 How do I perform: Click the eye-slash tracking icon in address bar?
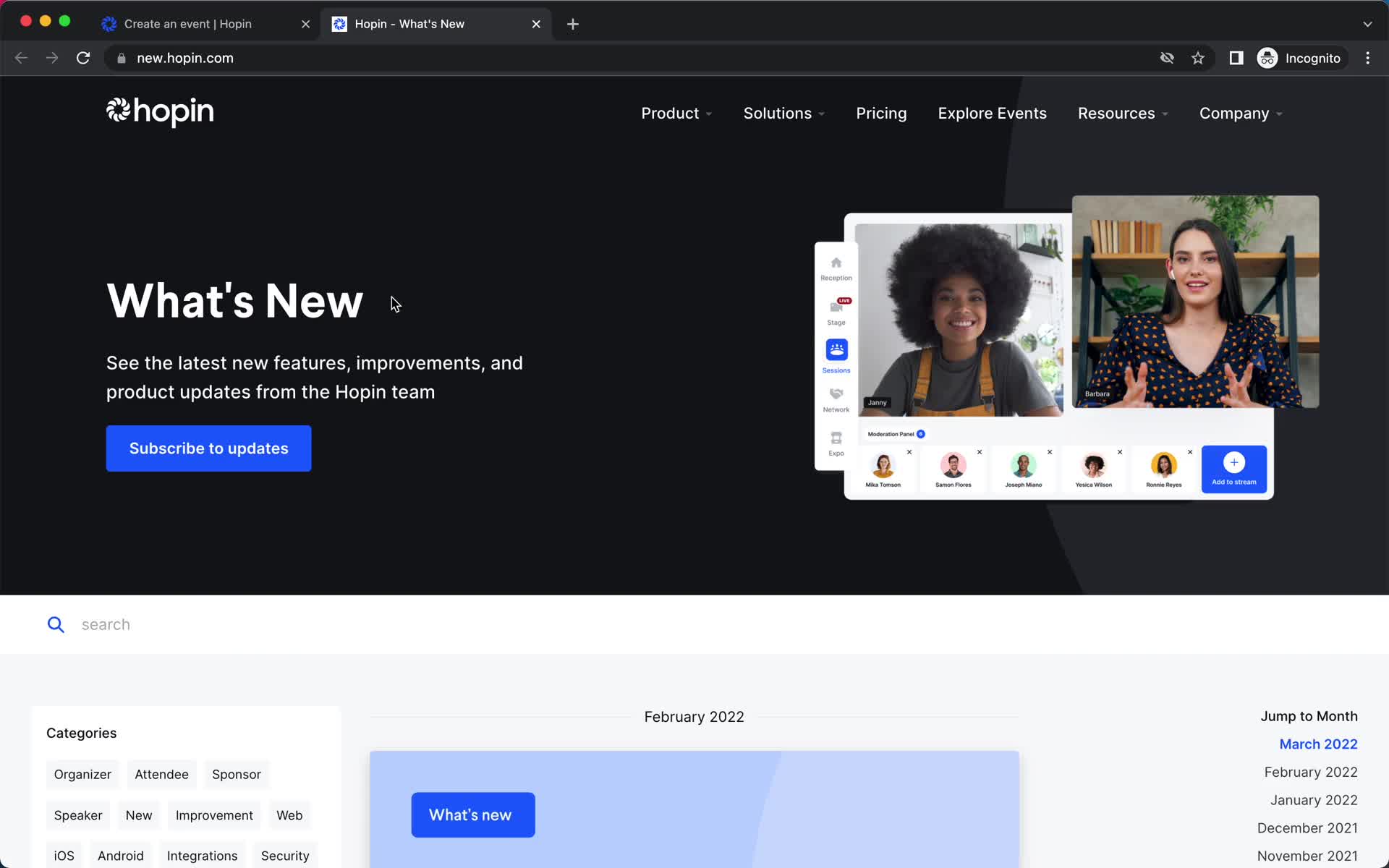coord(1167,58)
